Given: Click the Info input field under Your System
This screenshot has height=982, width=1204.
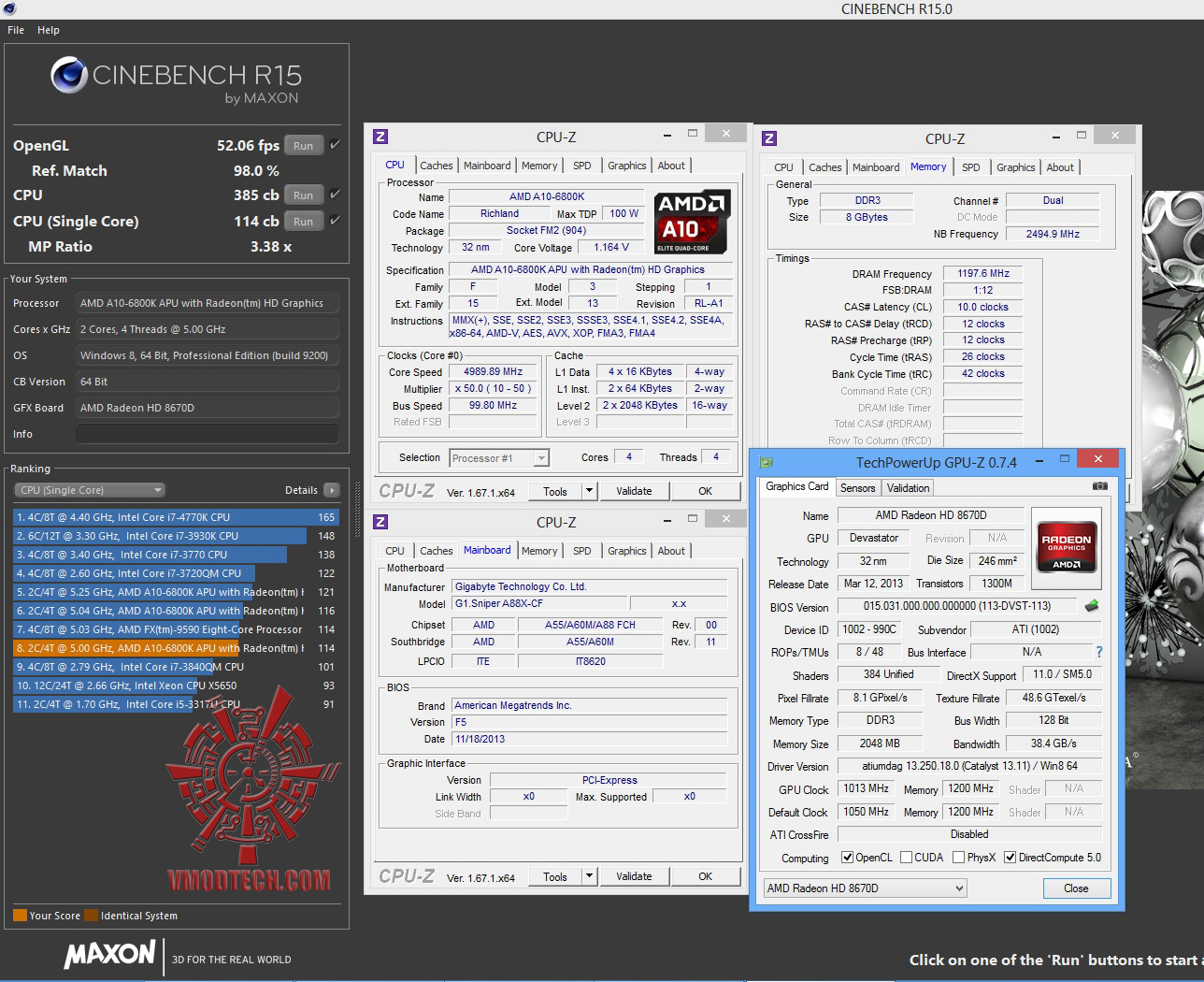Looking at the screenshot, I should 207,434.
